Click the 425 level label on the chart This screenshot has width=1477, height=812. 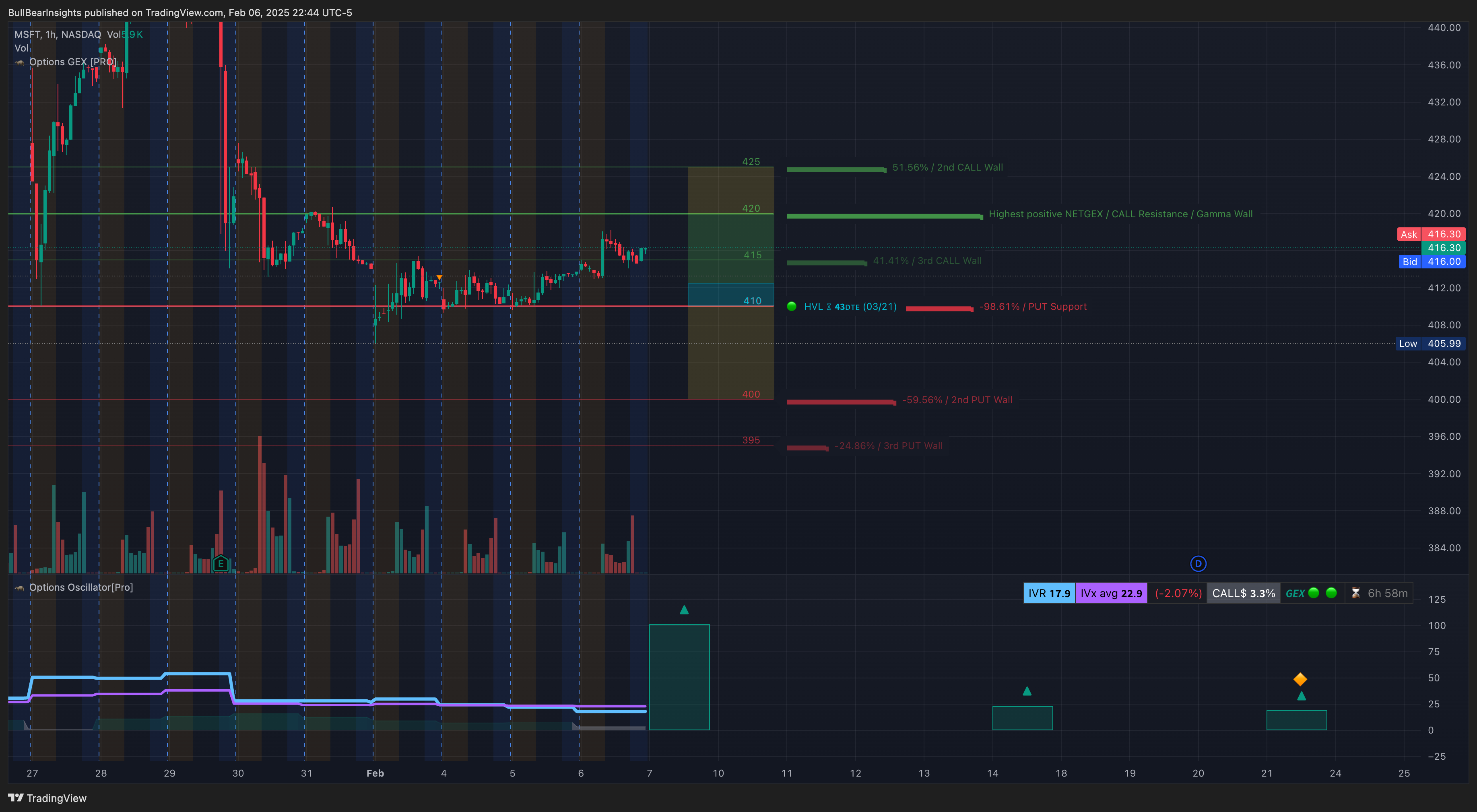click(x=751, y=162)
